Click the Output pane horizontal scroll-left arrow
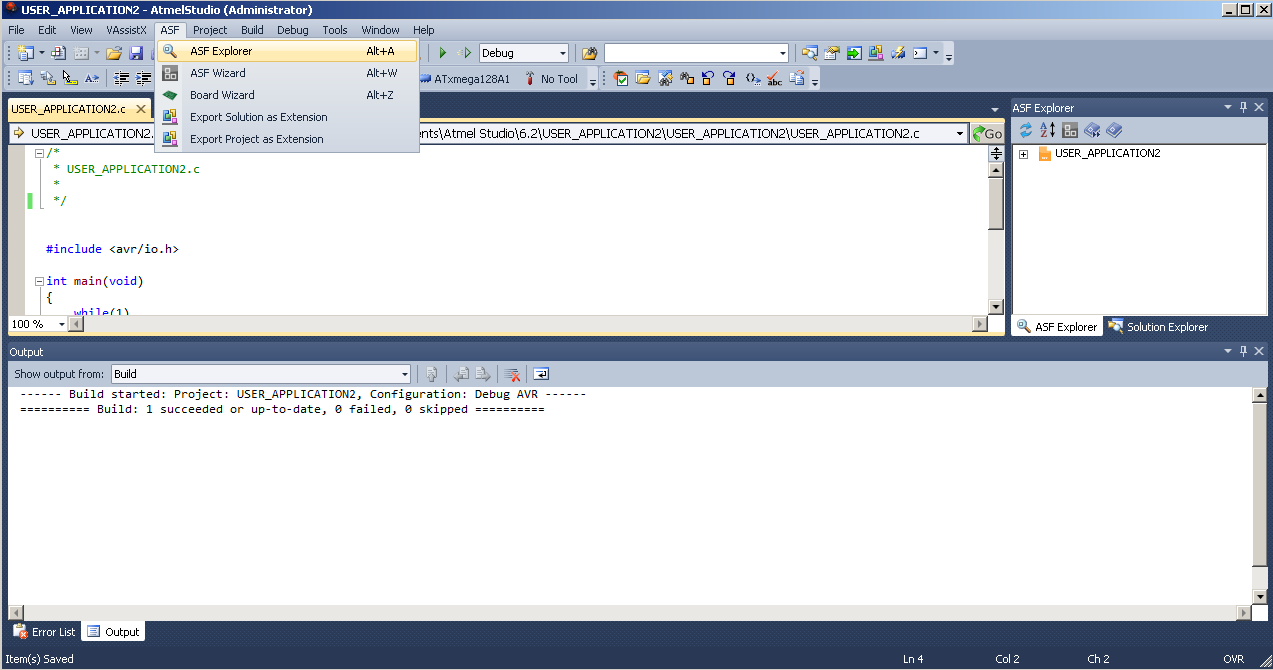The height and width of the screenshot is (670, 1273). click(x=15, y=612)
